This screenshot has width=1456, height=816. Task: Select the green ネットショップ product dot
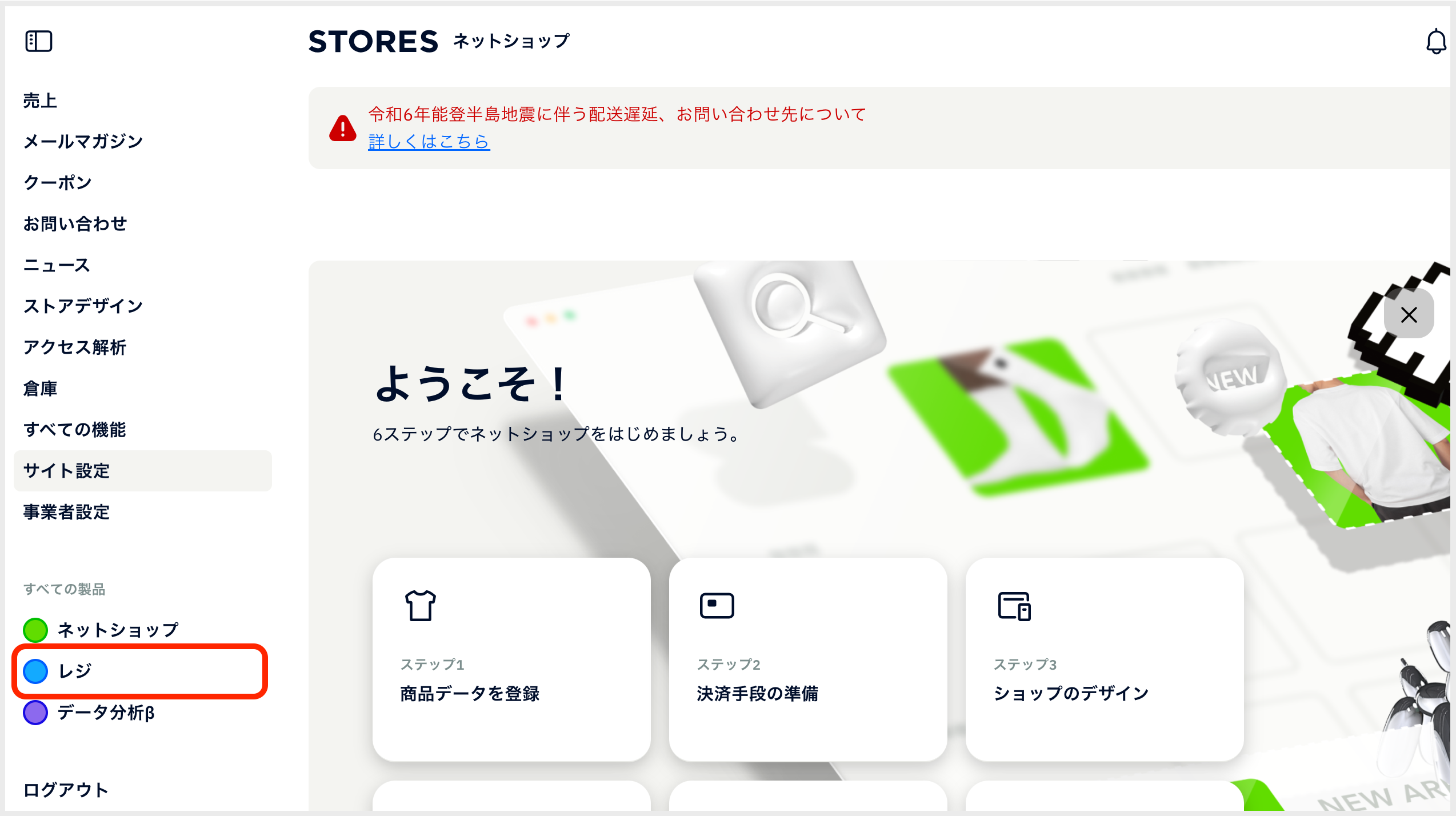(35, 630)
